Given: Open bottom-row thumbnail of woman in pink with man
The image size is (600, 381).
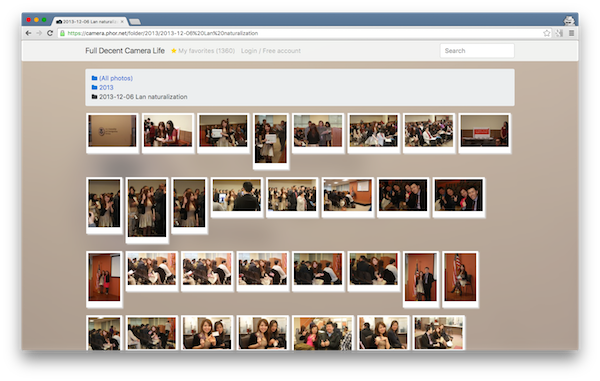Looking at the screenshot, I should [x=323, y=332].
